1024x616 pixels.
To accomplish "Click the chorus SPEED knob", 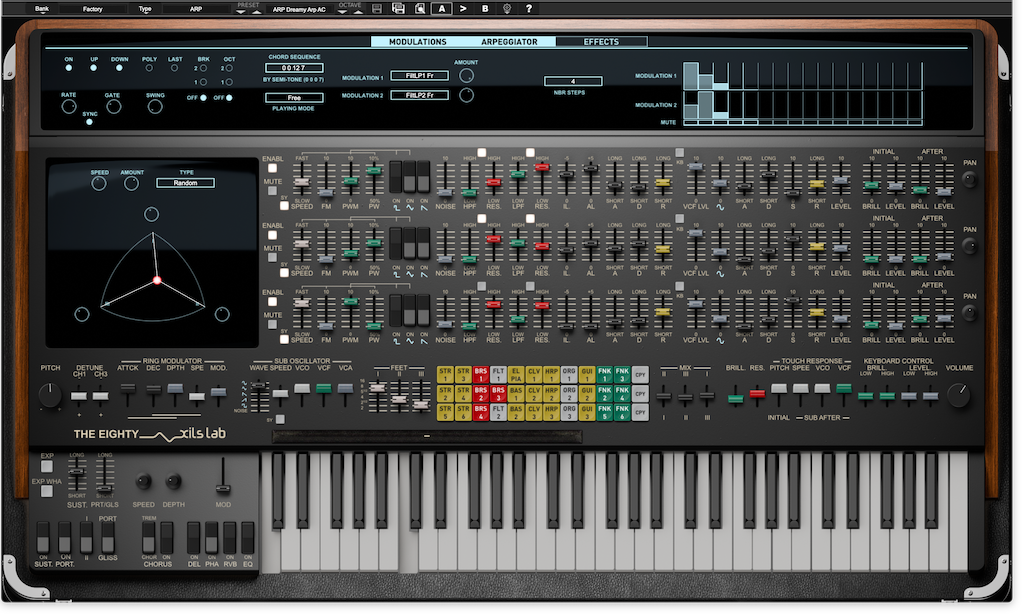I will pyautogui.click(x=143, y=482).
